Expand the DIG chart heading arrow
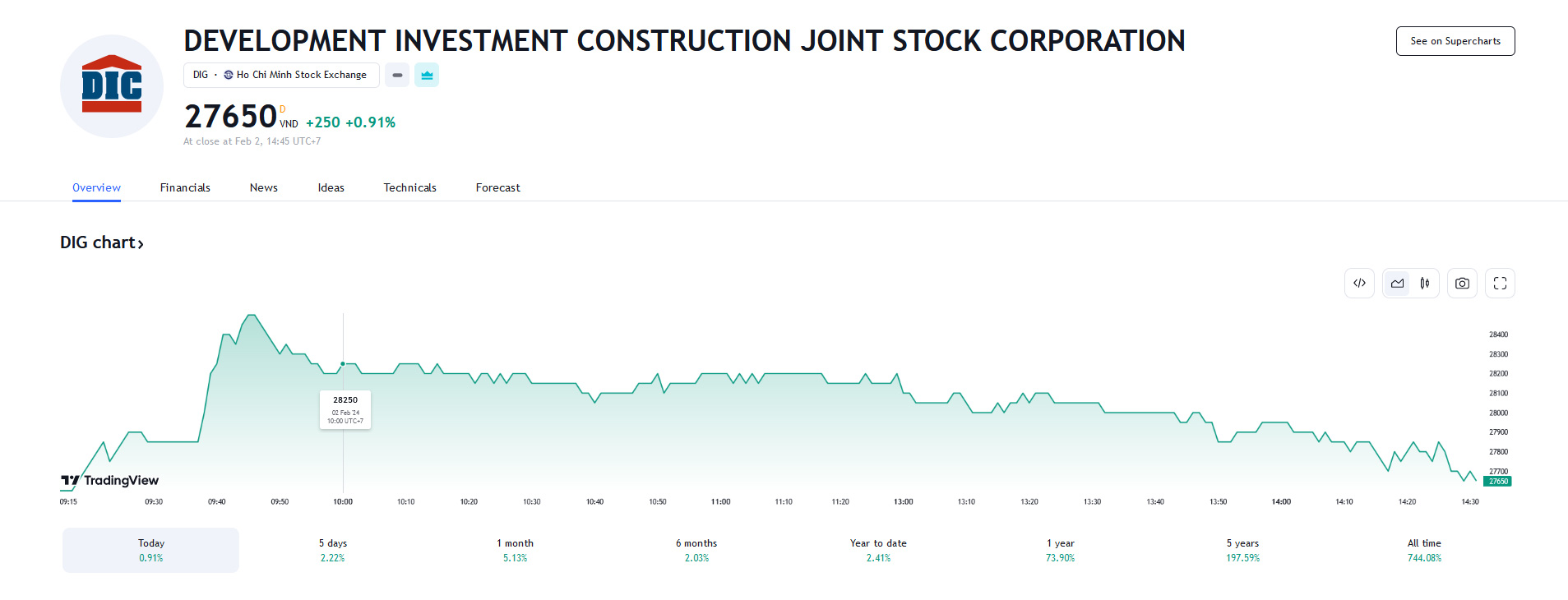Screen dimensions: 1568x600 pyautogui.click(x=141, y=244)
